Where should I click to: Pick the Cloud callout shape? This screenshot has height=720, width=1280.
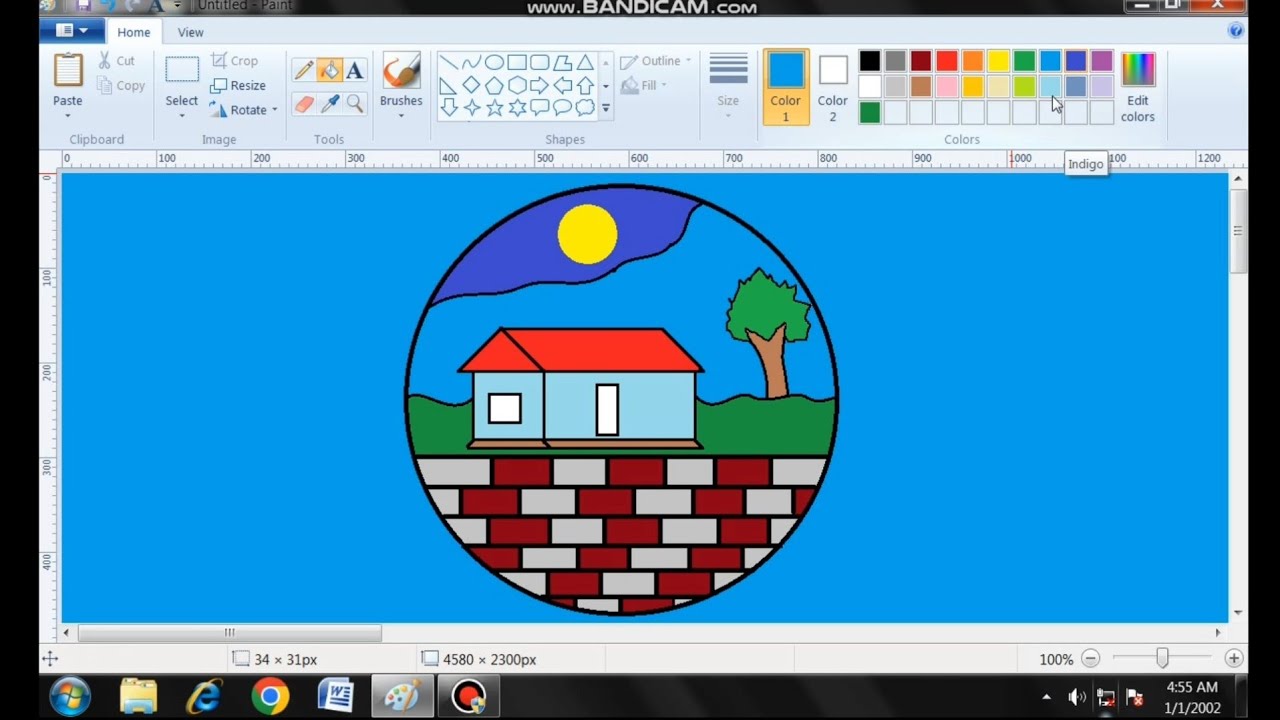(x=585, y=107)
